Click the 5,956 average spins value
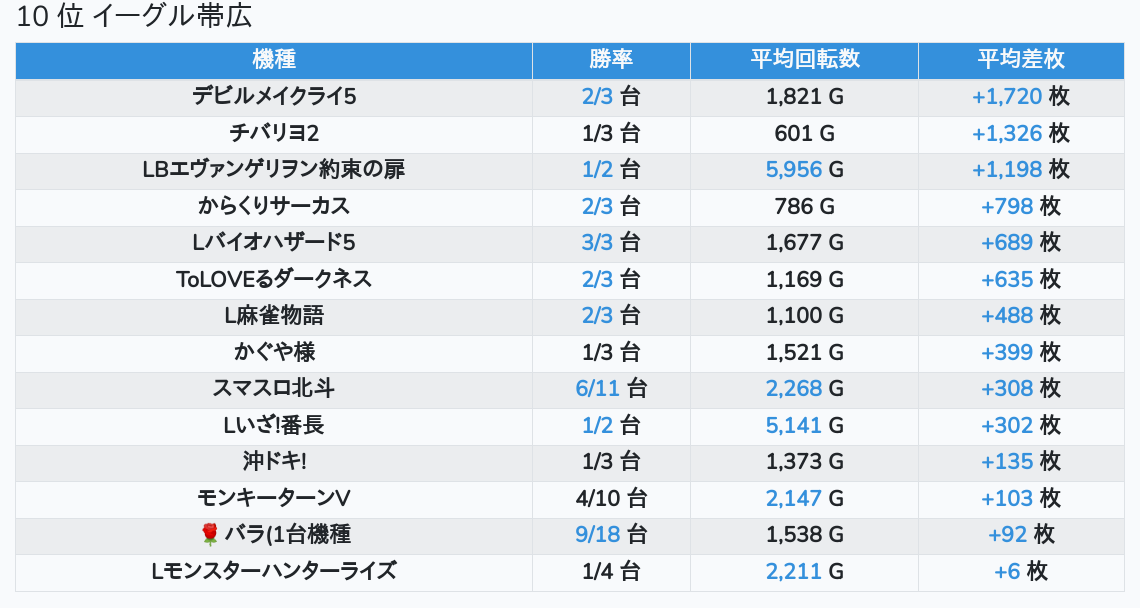The height and width of the screenshot is (608, 1140). (x=793, y=169)
